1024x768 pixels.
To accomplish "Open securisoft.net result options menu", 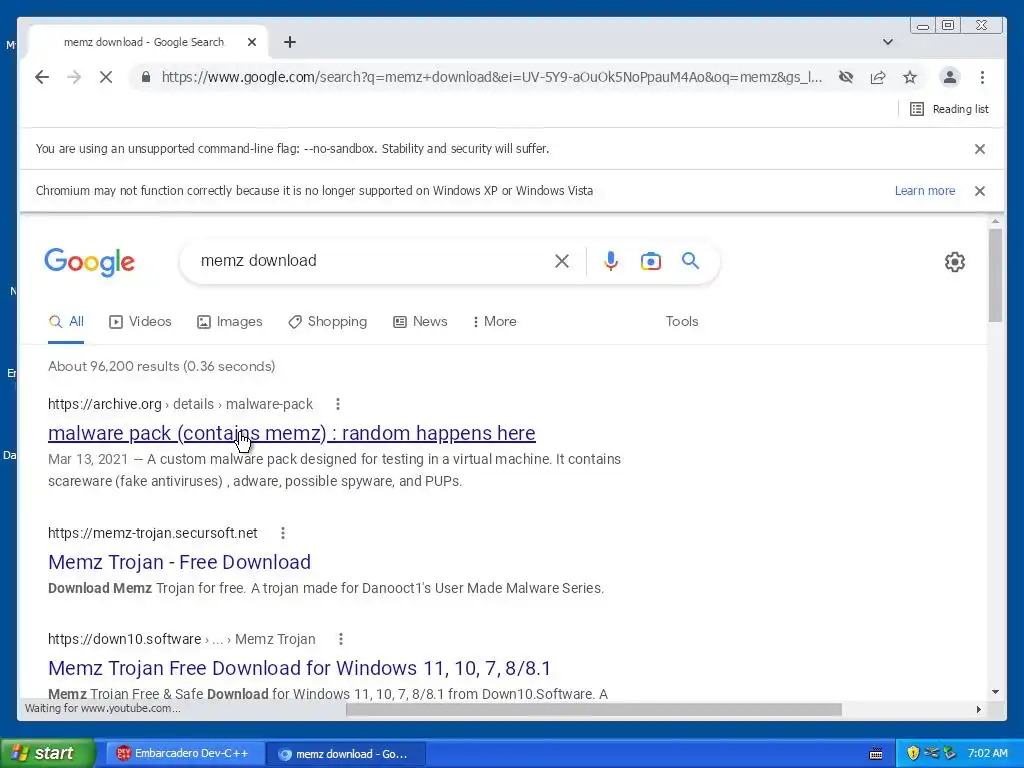I will click(x=283, y=533).
